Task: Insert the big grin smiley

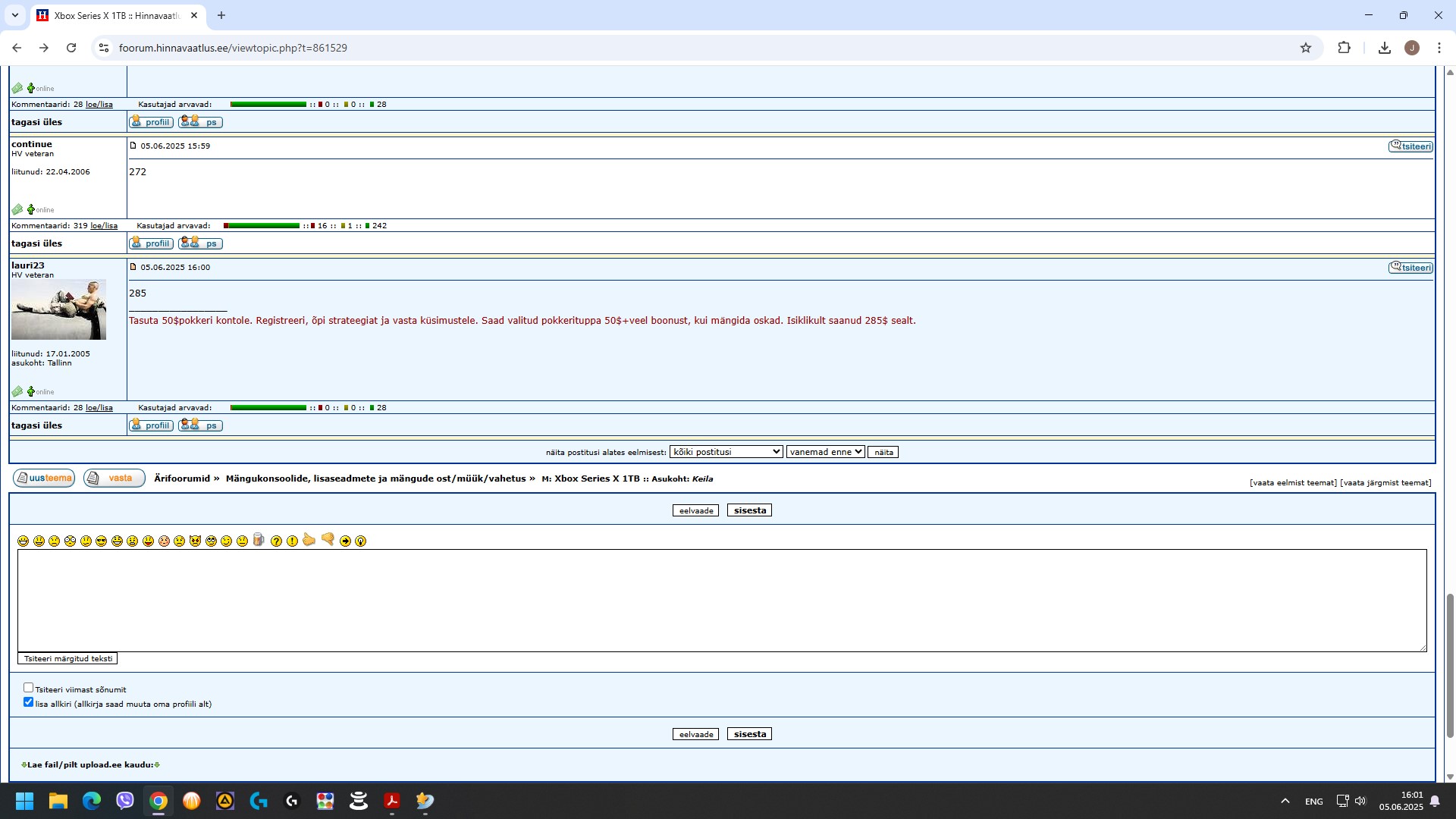Action: point(23,541)
